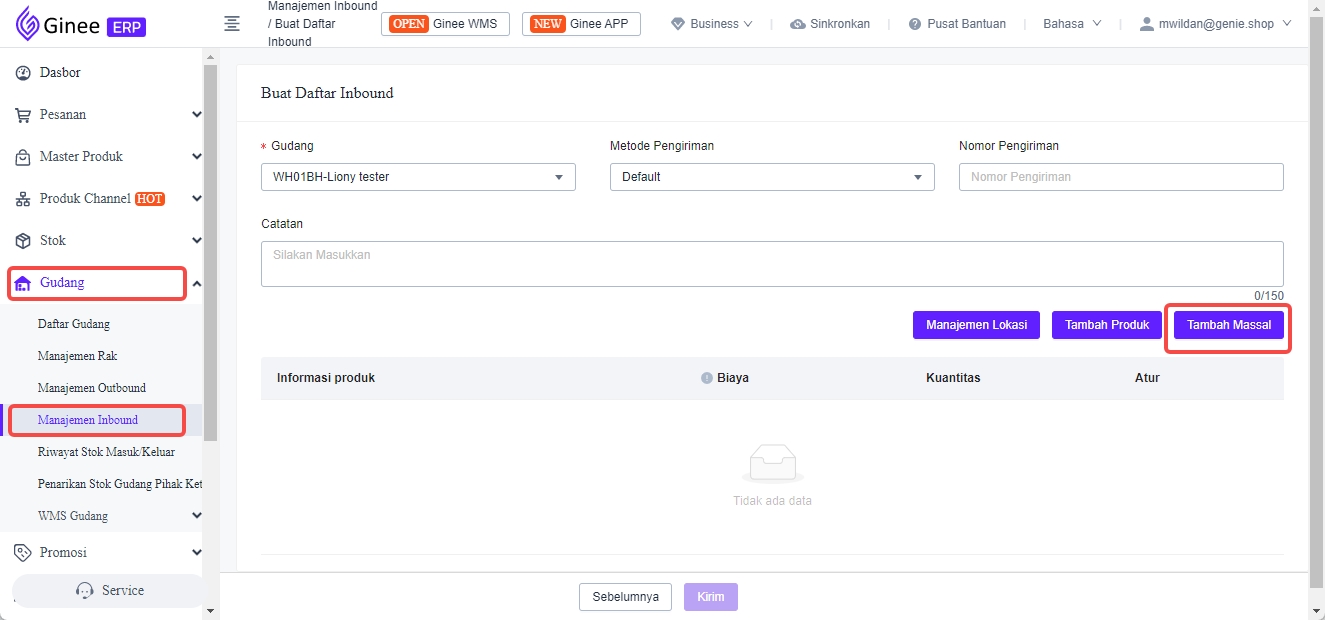
Task: Click the Tambah Produk button
Action: tap(1107, 325)
